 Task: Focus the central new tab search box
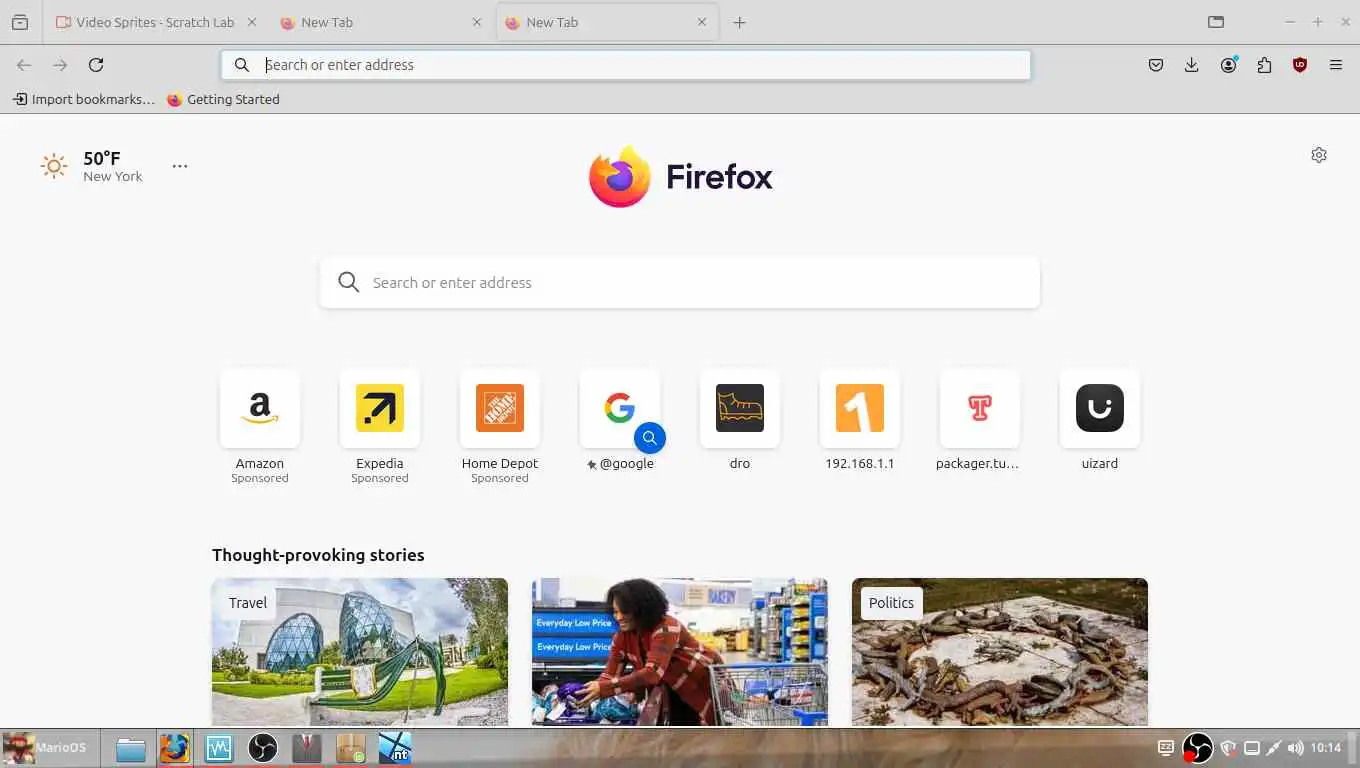tap(680, 283)
